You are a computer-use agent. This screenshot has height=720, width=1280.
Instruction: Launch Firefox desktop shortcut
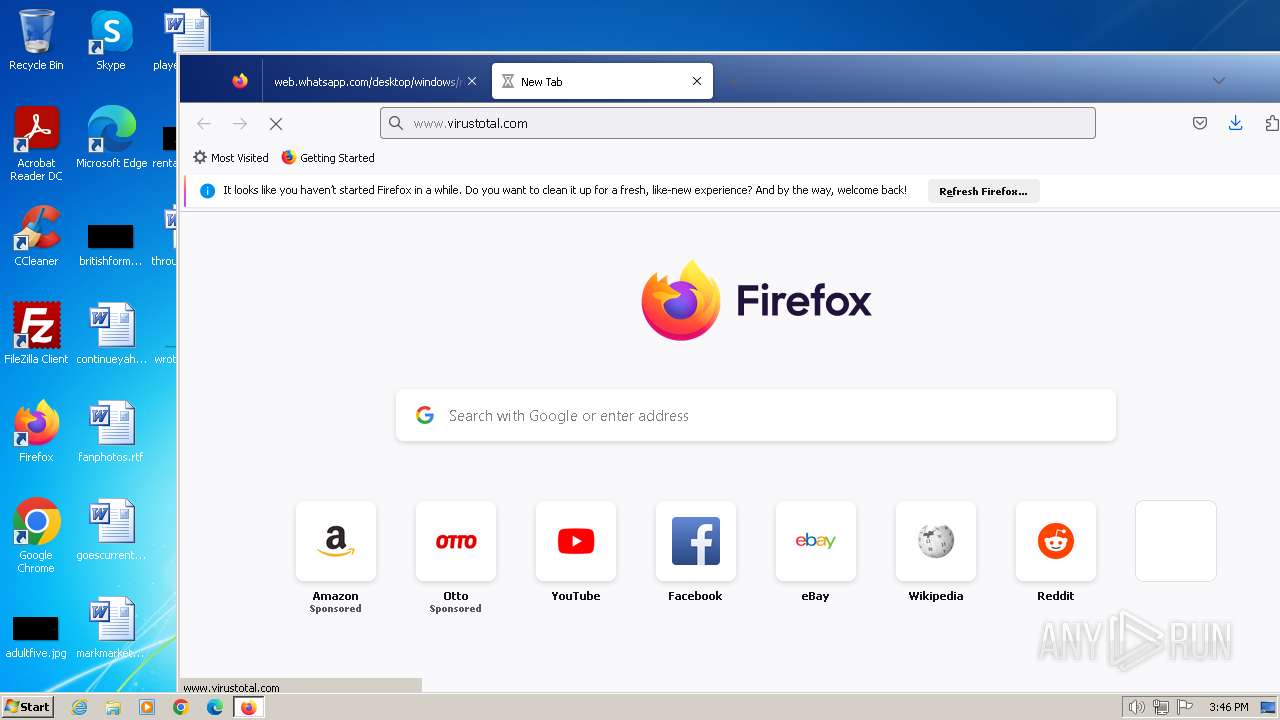pyautogui.click(x=36, y=432)
